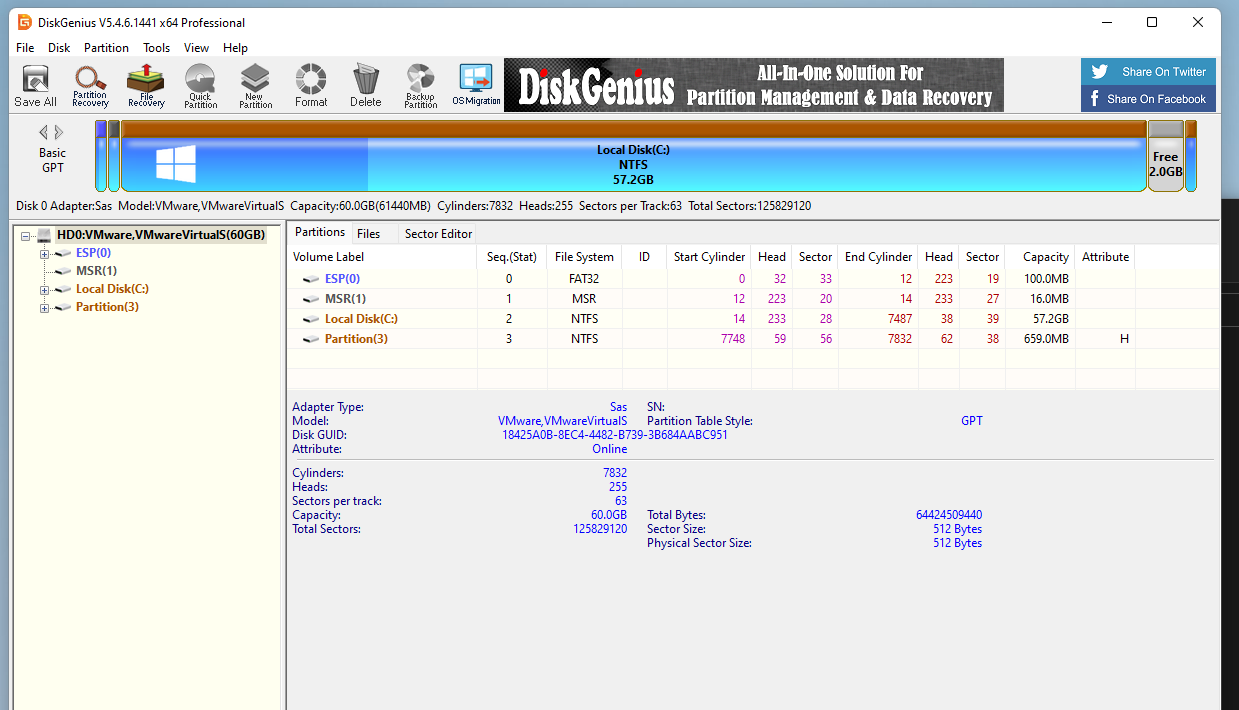
Task: Click the HD0 disk drive icon in tree
Action: click(44, 235)
